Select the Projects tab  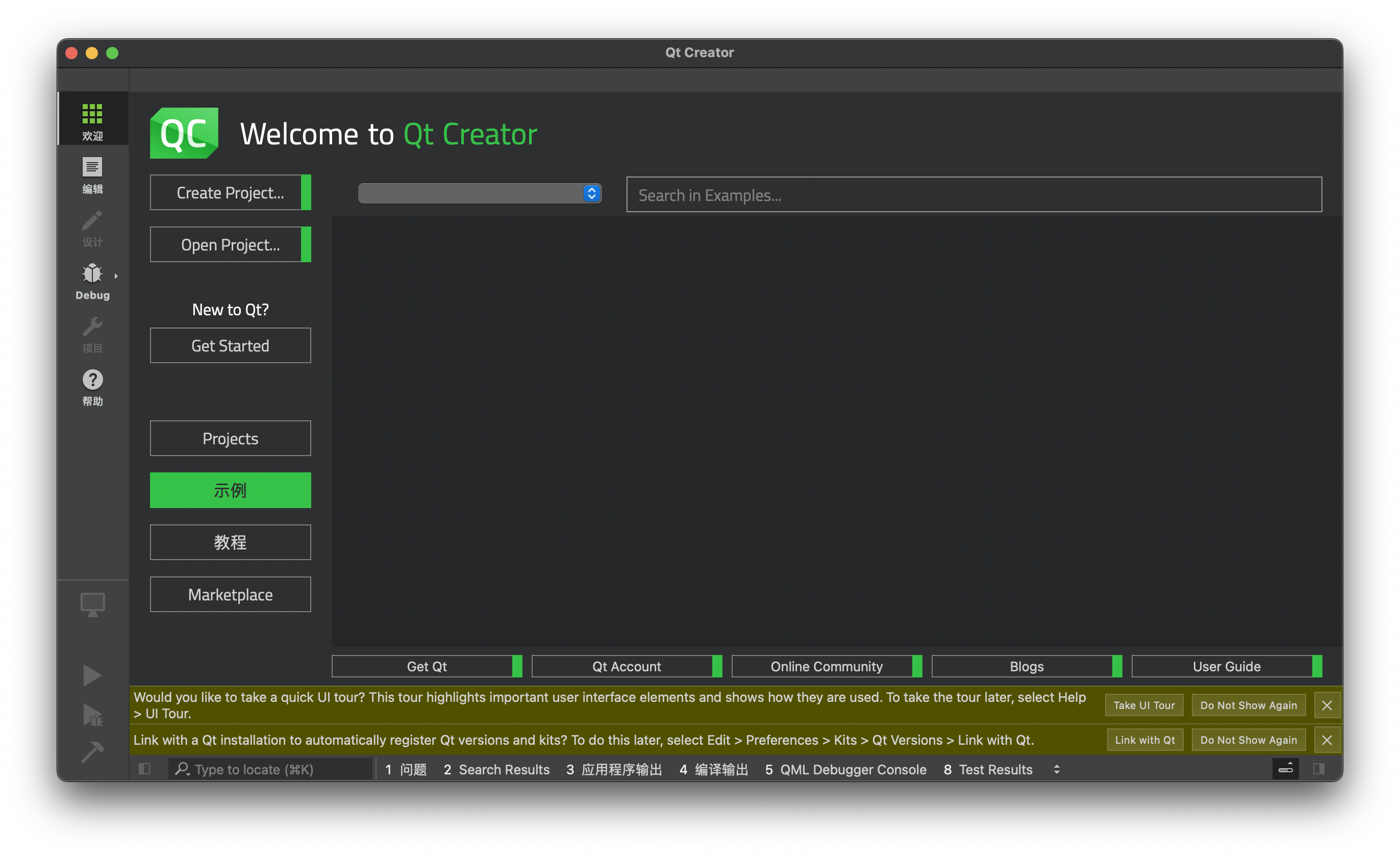230,438
